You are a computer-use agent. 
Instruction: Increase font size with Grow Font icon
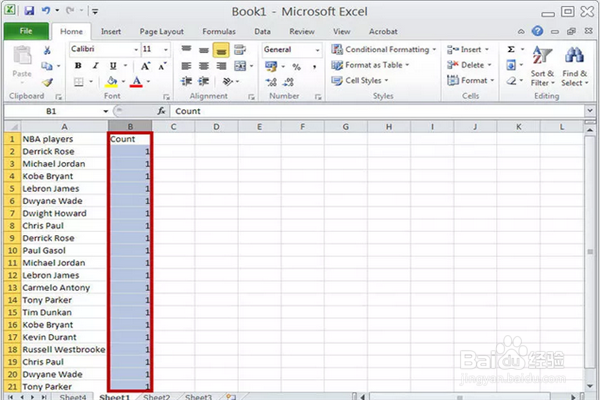click(145, 66)
